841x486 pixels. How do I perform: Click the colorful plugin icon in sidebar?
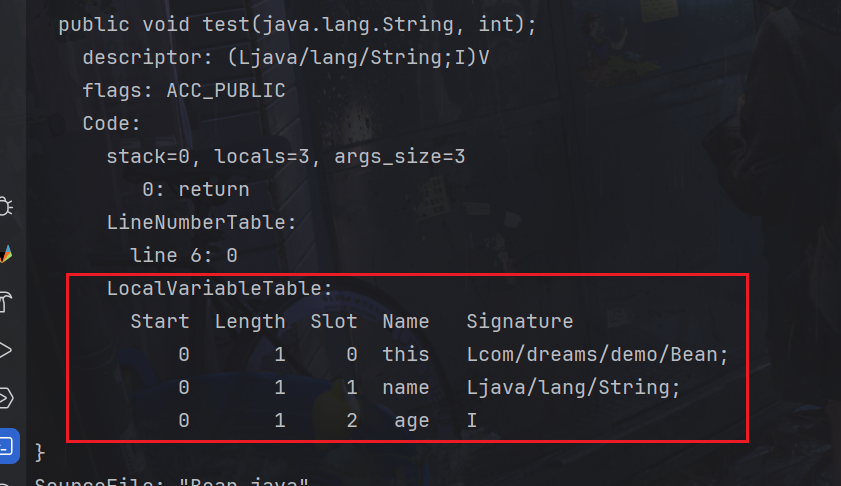5,254
